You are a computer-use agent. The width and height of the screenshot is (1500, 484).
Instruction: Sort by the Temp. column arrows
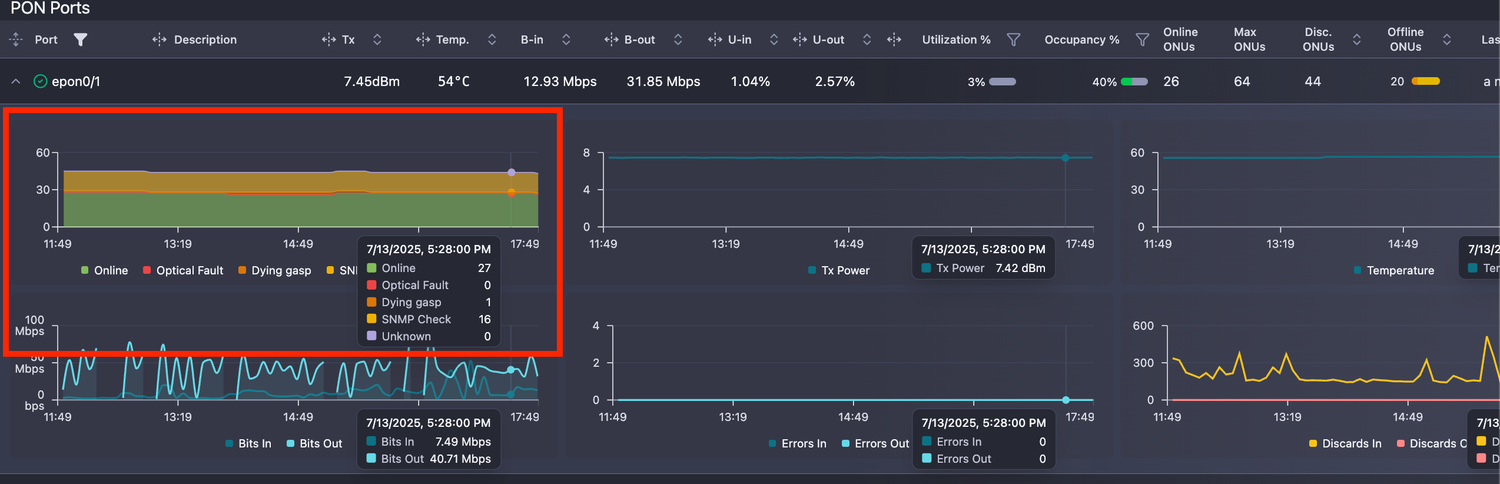tap(490, 40)
